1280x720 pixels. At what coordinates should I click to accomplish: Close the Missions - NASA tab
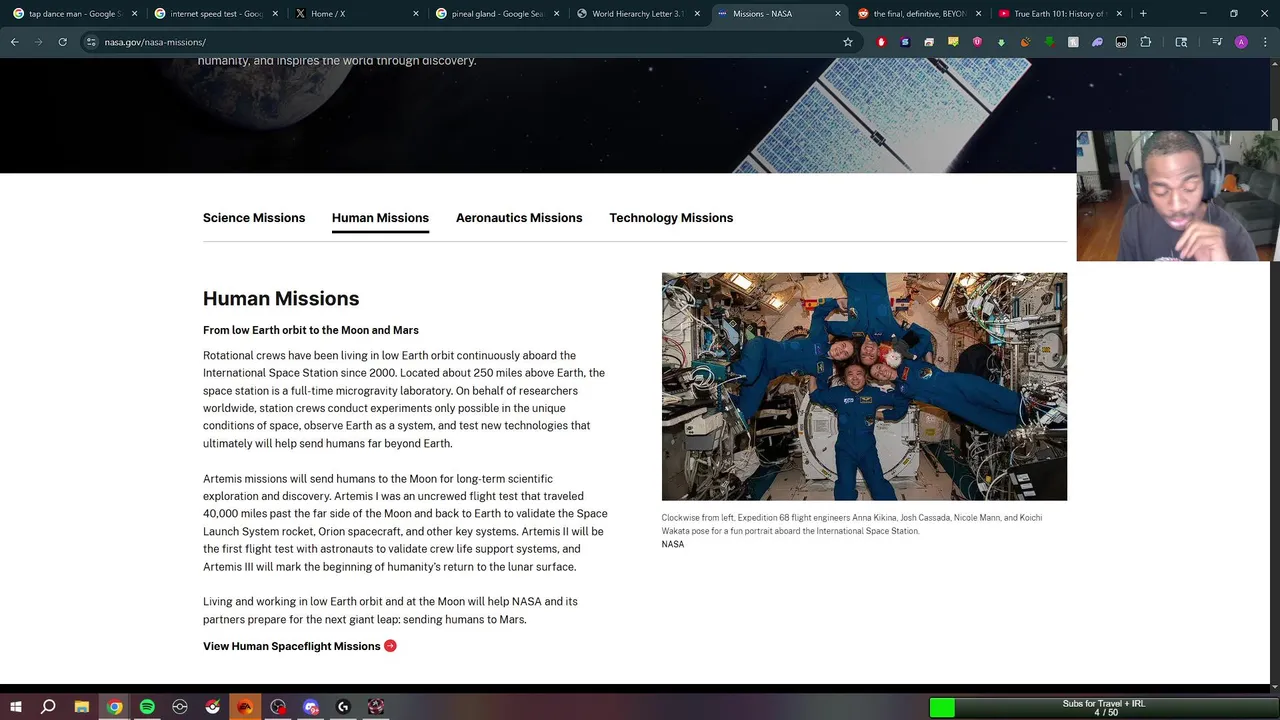tap(838, 14)
